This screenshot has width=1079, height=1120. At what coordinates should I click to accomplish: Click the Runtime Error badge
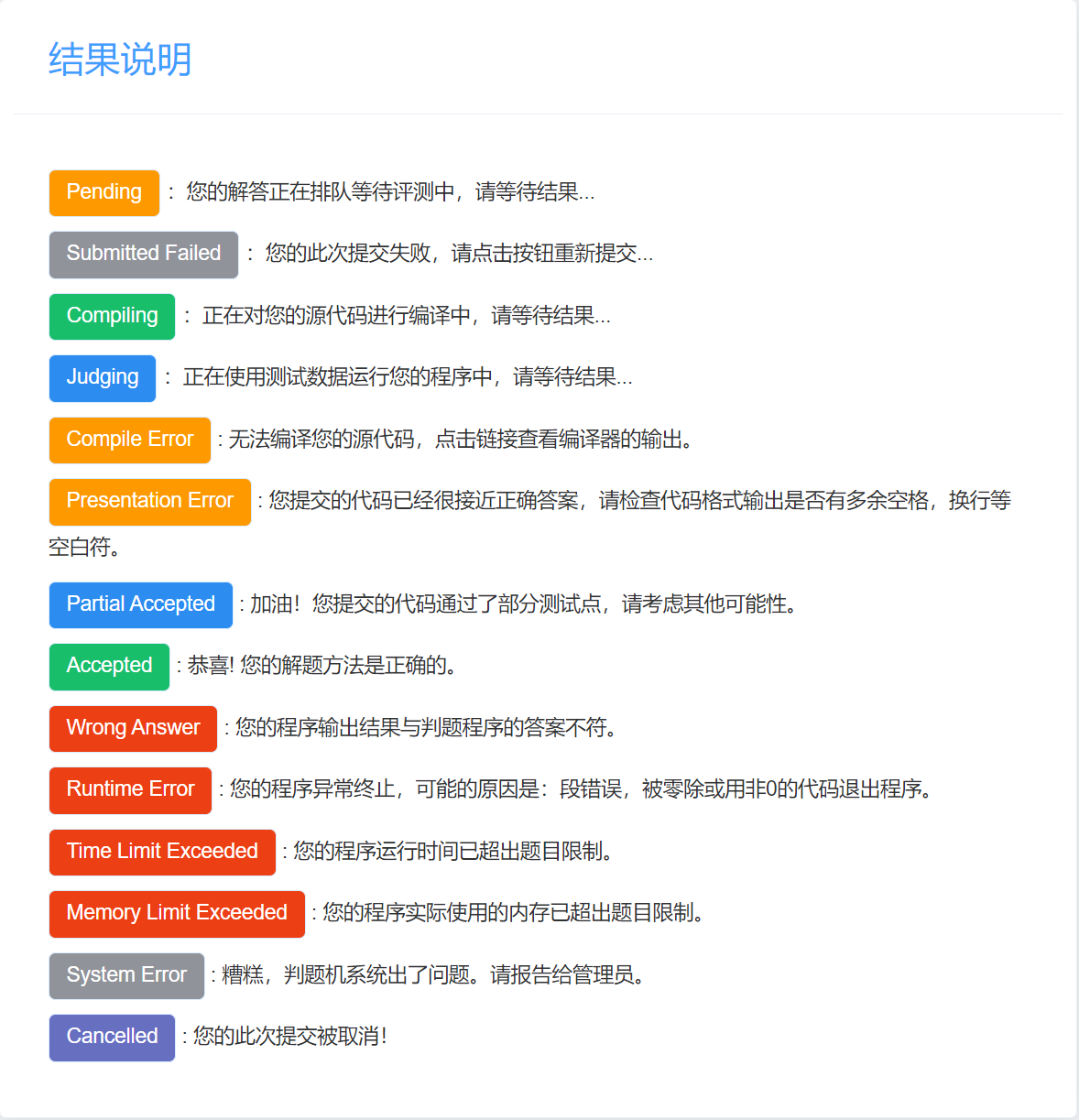130,789
